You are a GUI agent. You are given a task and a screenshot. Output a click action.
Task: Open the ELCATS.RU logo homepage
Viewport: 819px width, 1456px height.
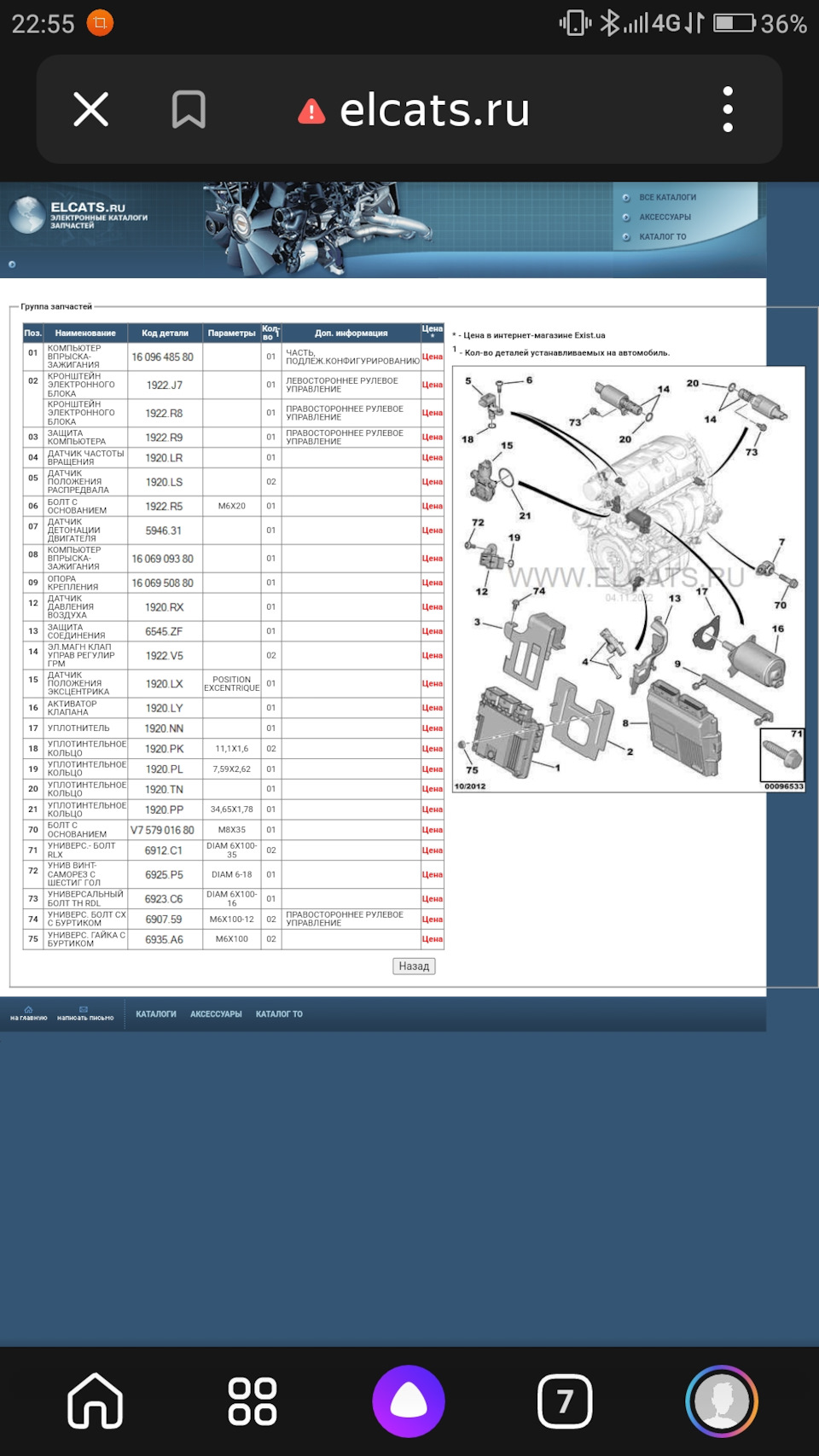pyautogui.click(x=78, y=214)
